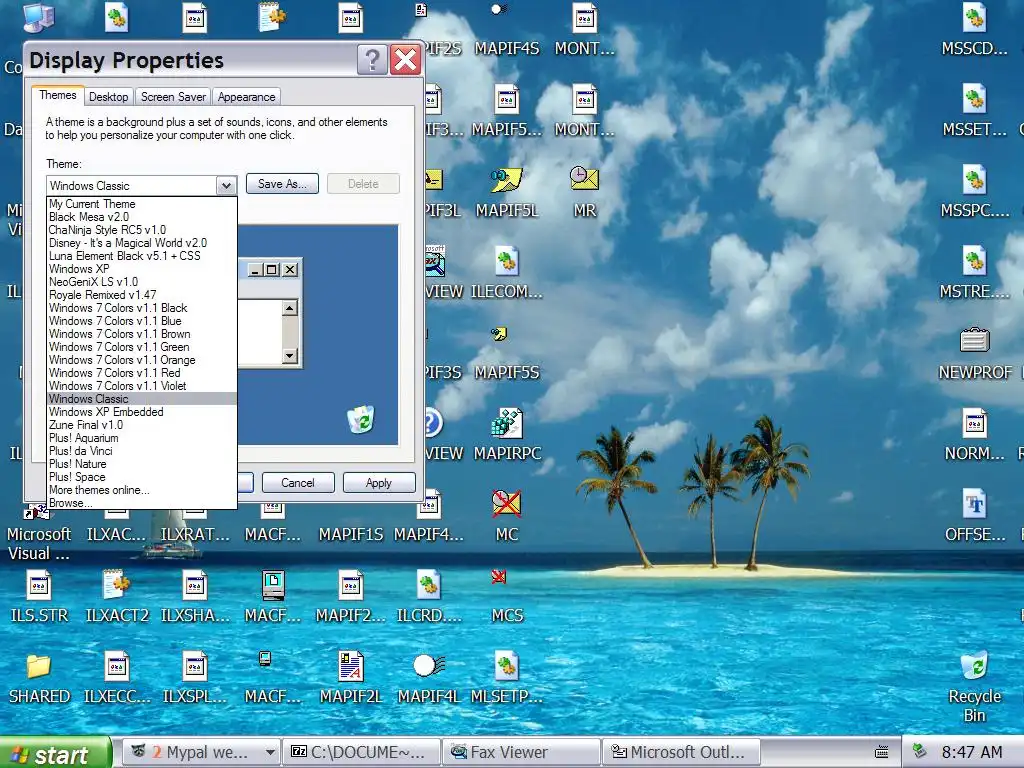Select the NEWPROF desktop icon

pos(974,354)
